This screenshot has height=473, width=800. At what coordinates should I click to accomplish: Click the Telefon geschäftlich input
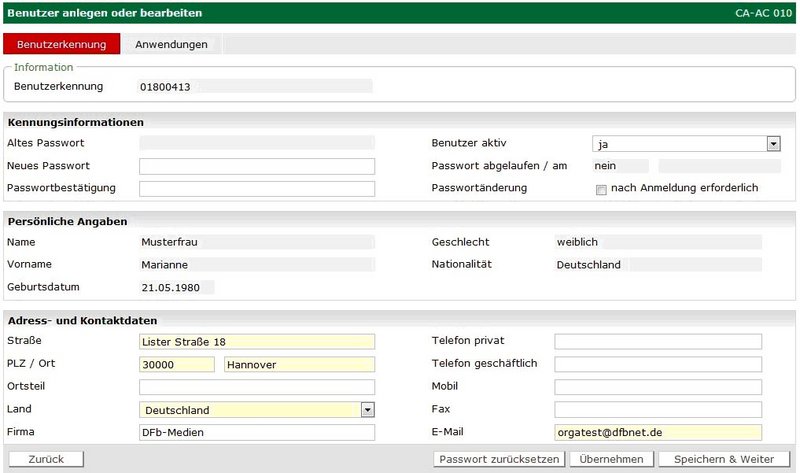click(658, 364)
